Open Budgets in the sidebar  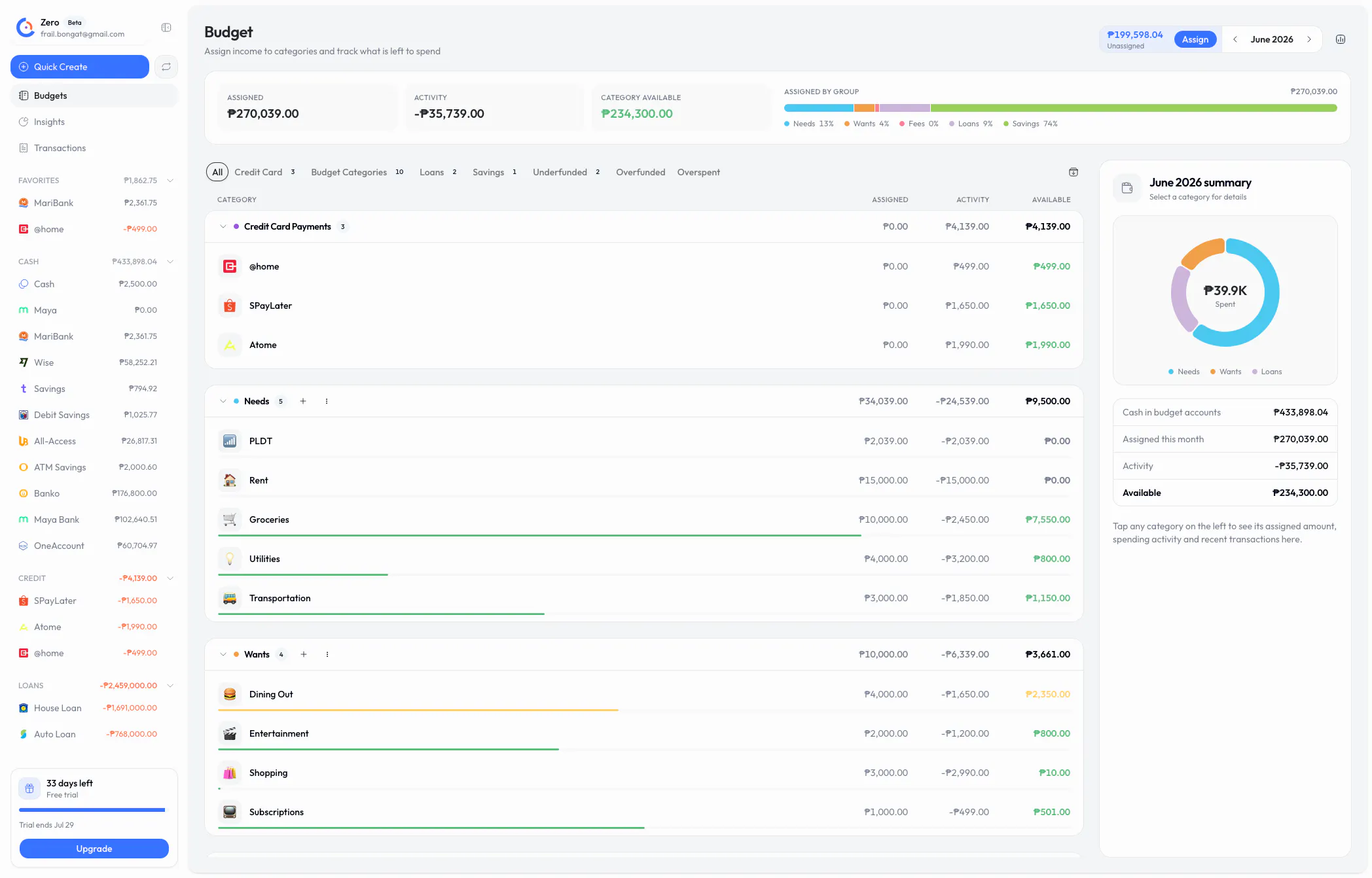click(94, 96)
